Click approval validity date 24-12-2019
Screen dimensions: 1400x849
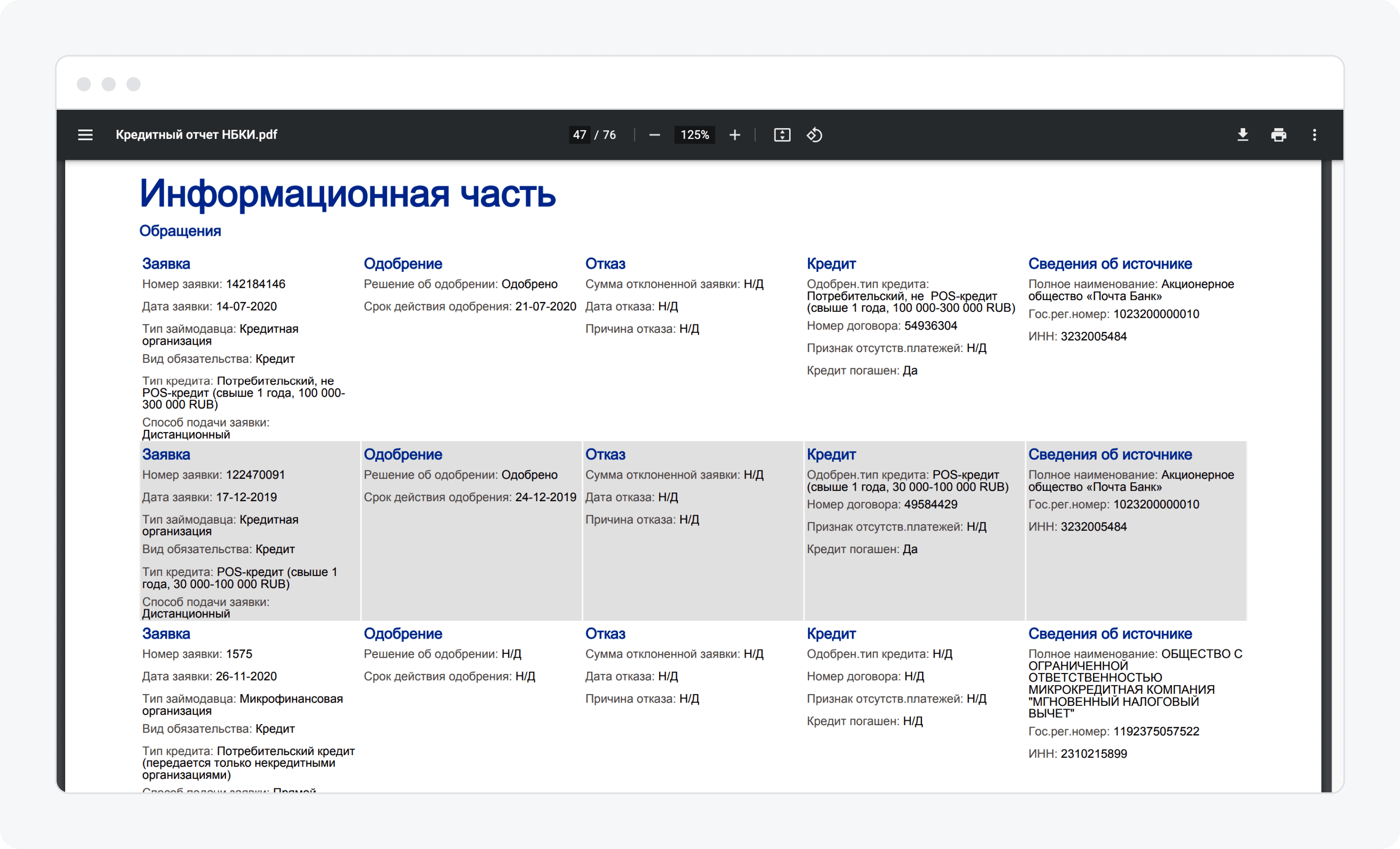(x=546, y=497)
